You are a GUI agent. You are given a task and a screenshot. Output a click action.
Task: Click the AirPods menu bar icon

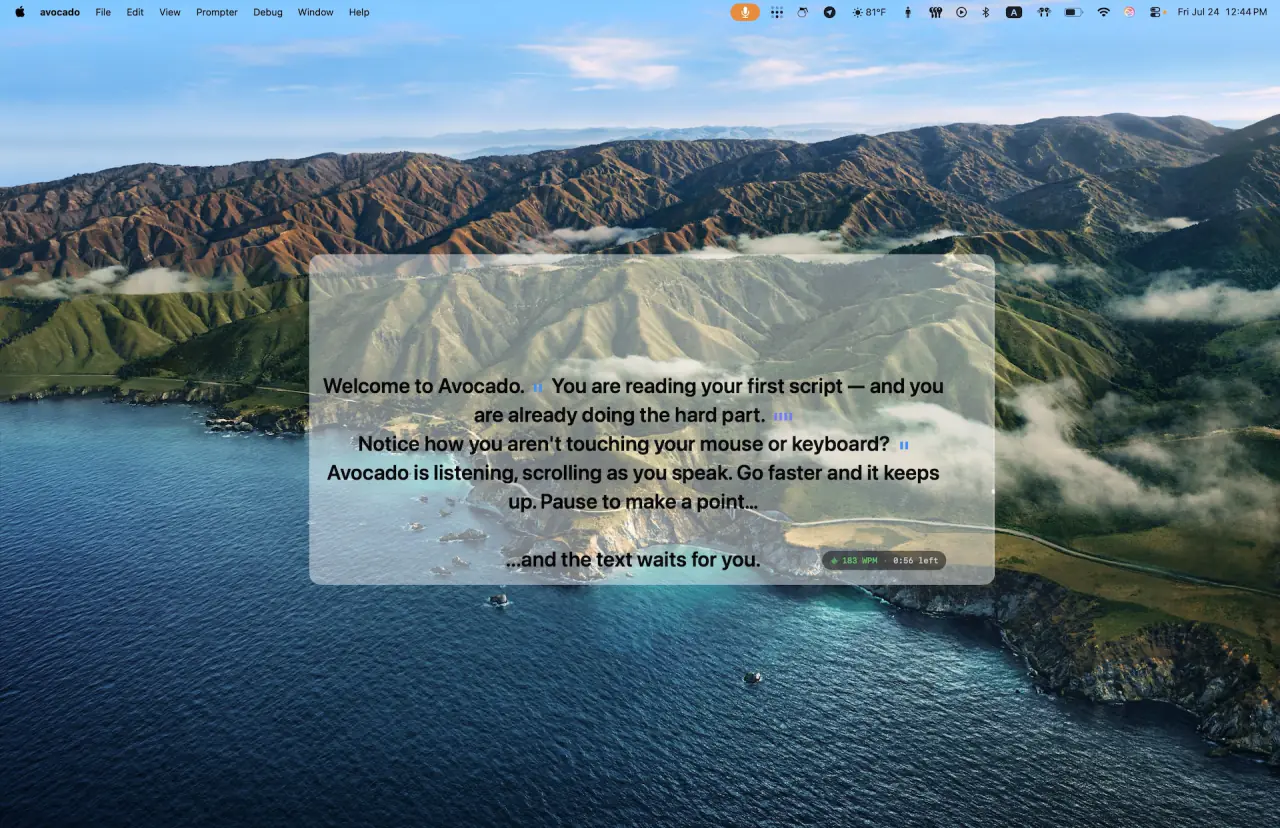coord(1044,12)
